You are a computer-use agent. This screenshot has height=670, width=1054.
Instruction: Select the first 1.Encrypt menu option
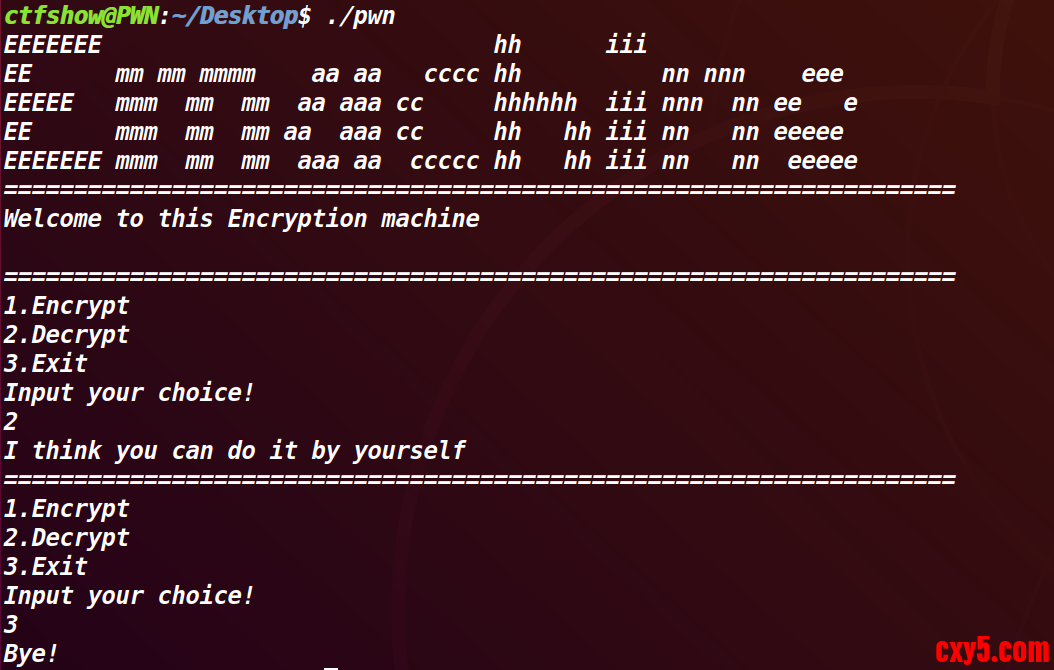point(66,306)
